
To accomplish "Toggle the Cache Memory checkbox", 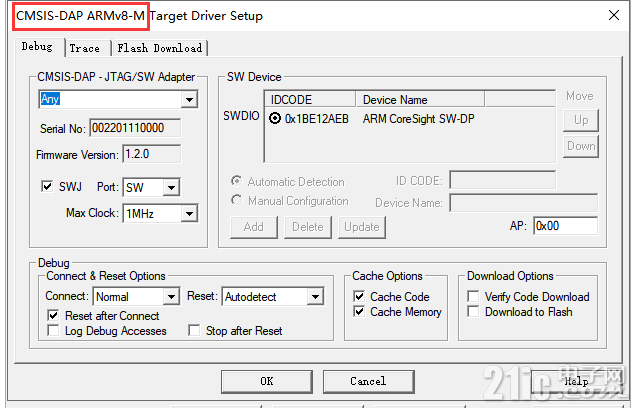I will 359,312.
